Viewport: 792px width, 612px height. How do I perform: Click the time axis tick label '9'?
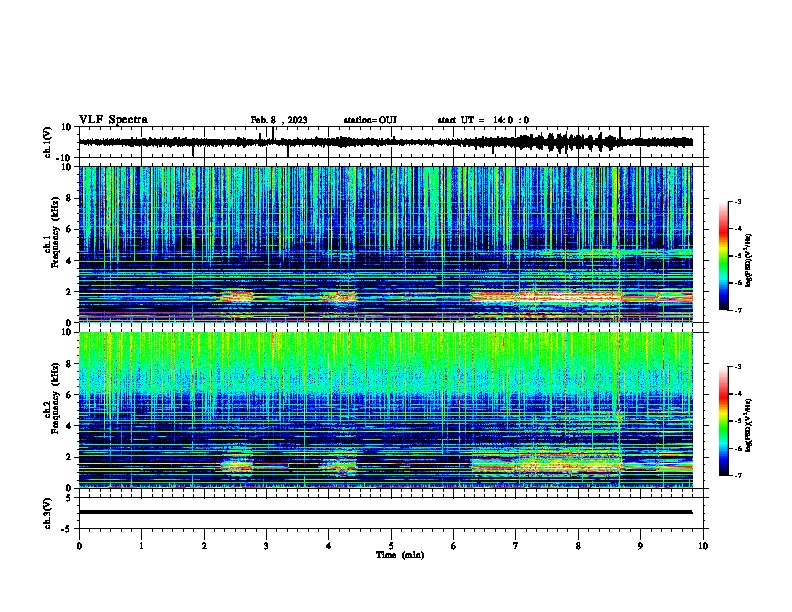tap(640, 546)
